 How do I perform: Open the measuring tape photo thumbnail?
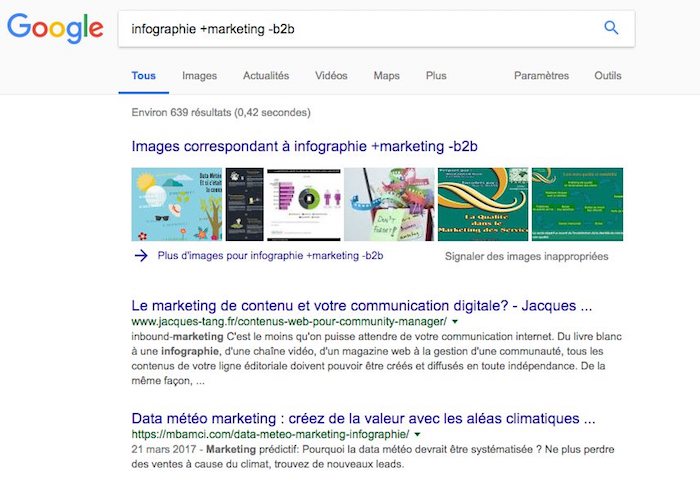tap(389, 204)
